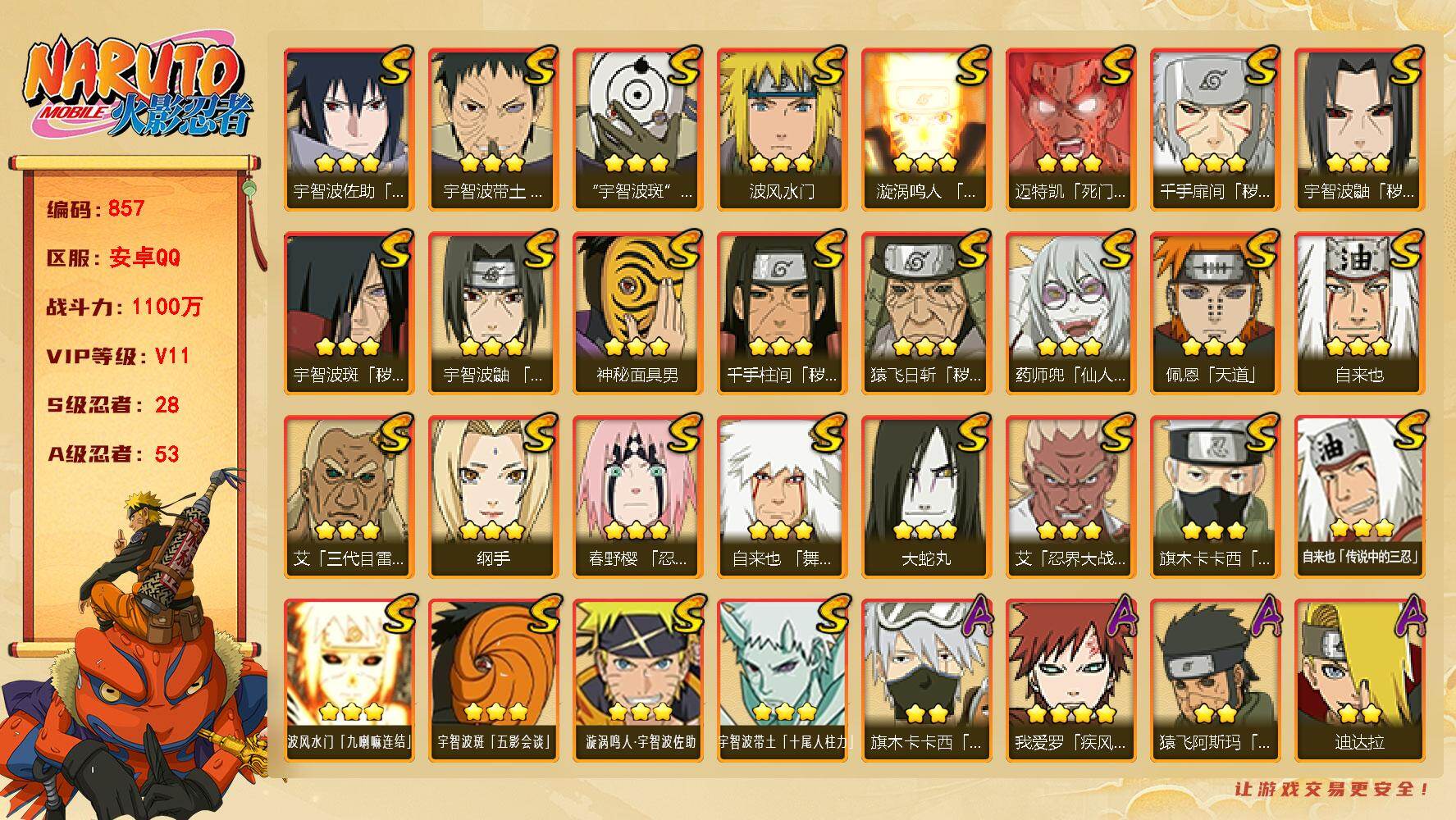This screenshot has width=1456, height=820.
Task: Choose the 佩恩「天道」 ninja card
Action: tap(1215, 313)
